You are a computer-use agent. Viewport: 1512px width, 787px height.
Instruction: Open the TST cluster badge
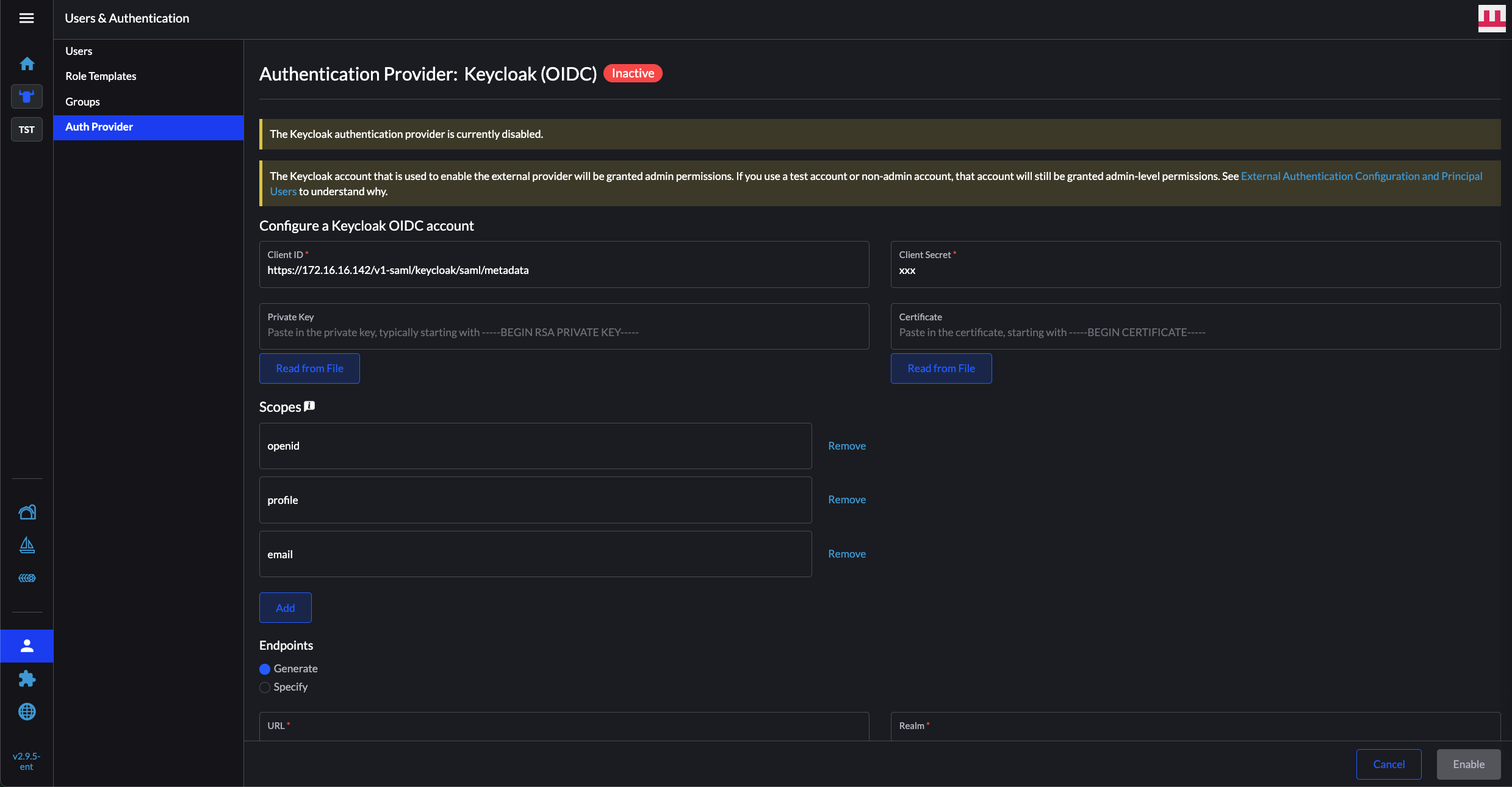(27, 129)
